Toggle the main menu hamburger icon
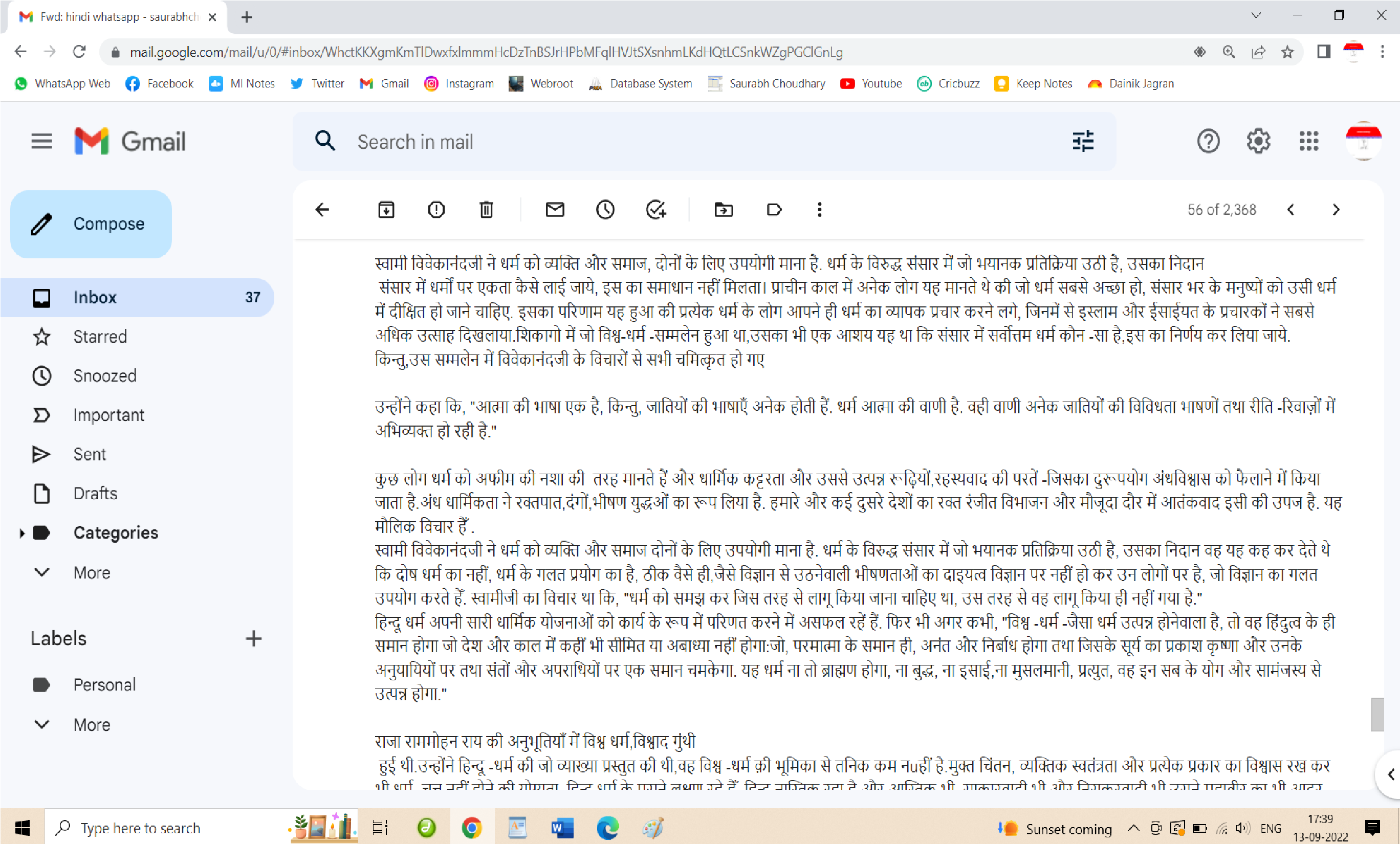 click(x=41, y=141)
